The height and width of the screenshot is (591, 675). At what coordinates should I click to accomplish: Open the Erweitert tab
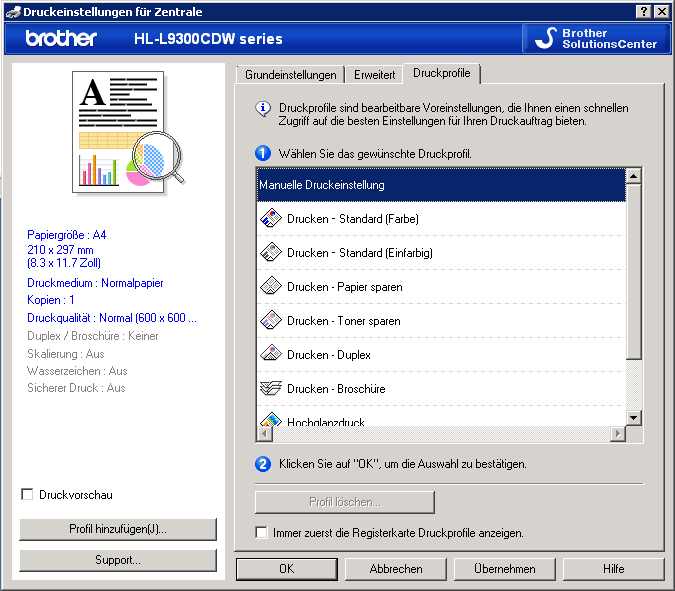point(374,75)
